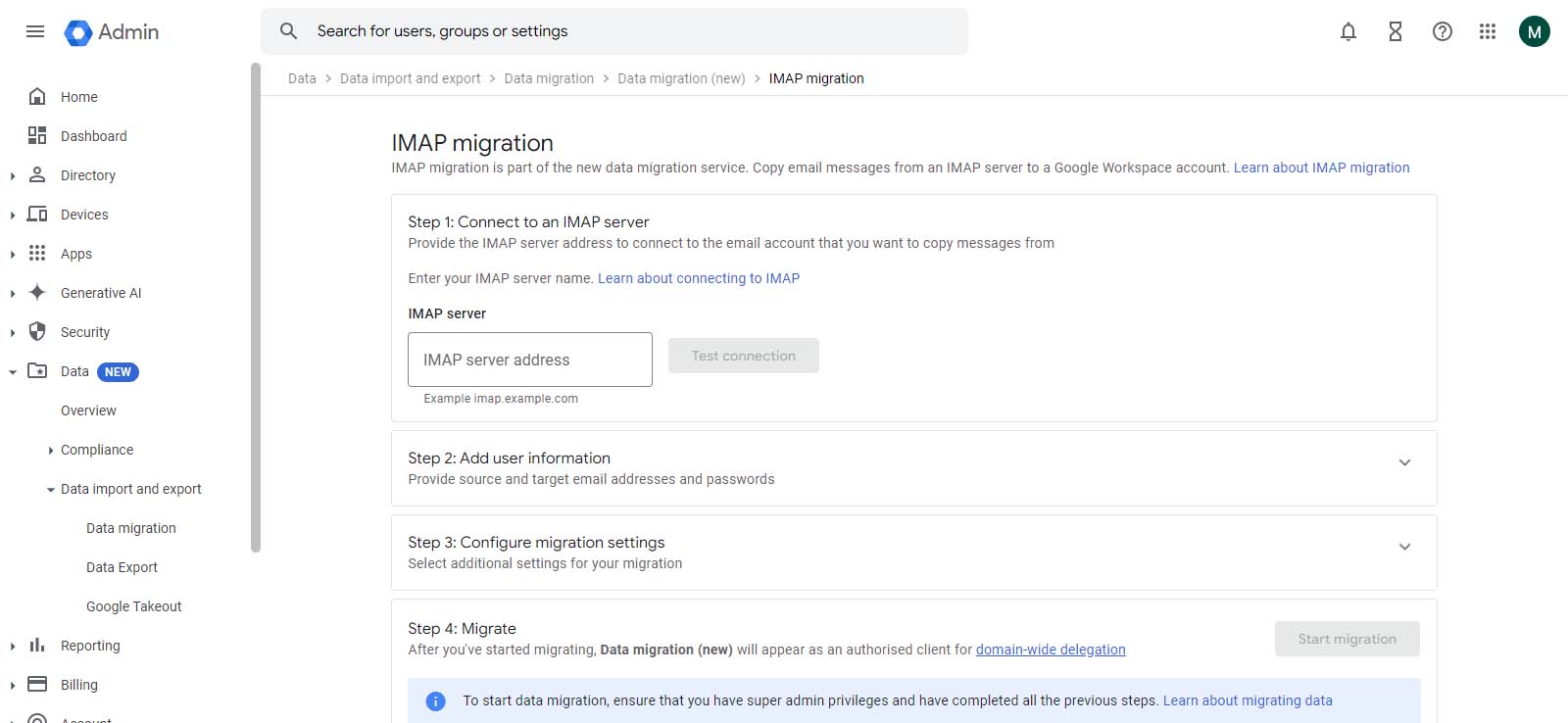Click 'Step 1: Connect to an IMAP server' heading
The height and width of the screenshot is (723, 1568).
(x=528, y=222)
